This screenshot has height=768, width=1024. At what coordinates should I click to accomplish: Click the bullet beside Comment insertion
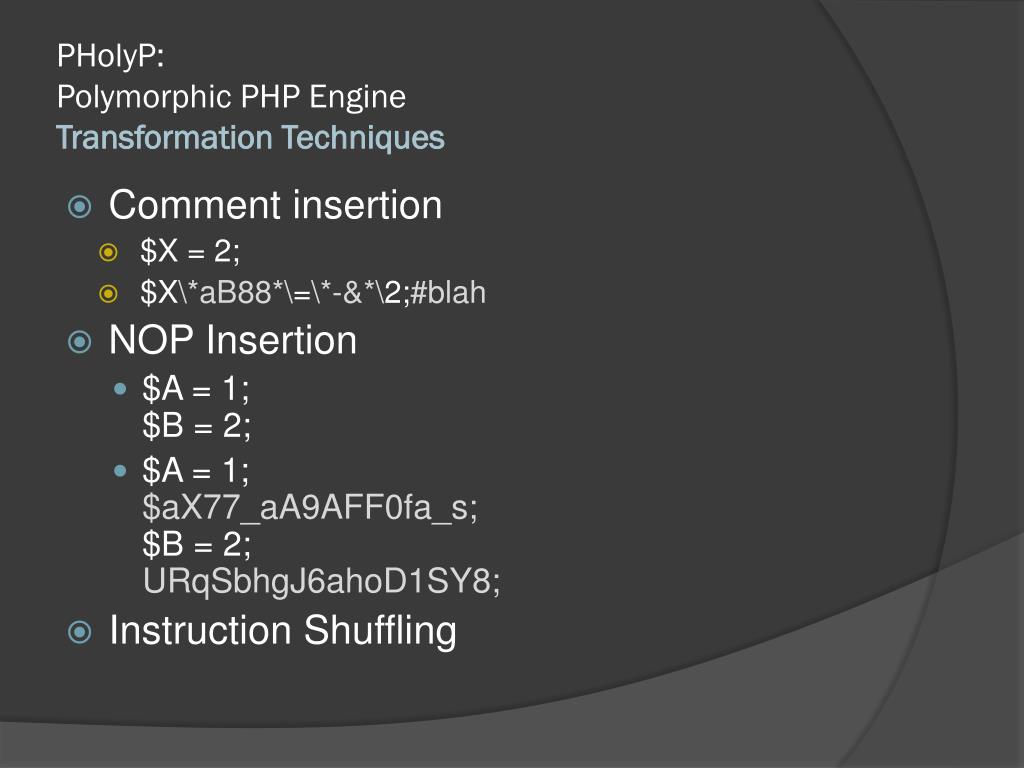[x=79, y=207]
